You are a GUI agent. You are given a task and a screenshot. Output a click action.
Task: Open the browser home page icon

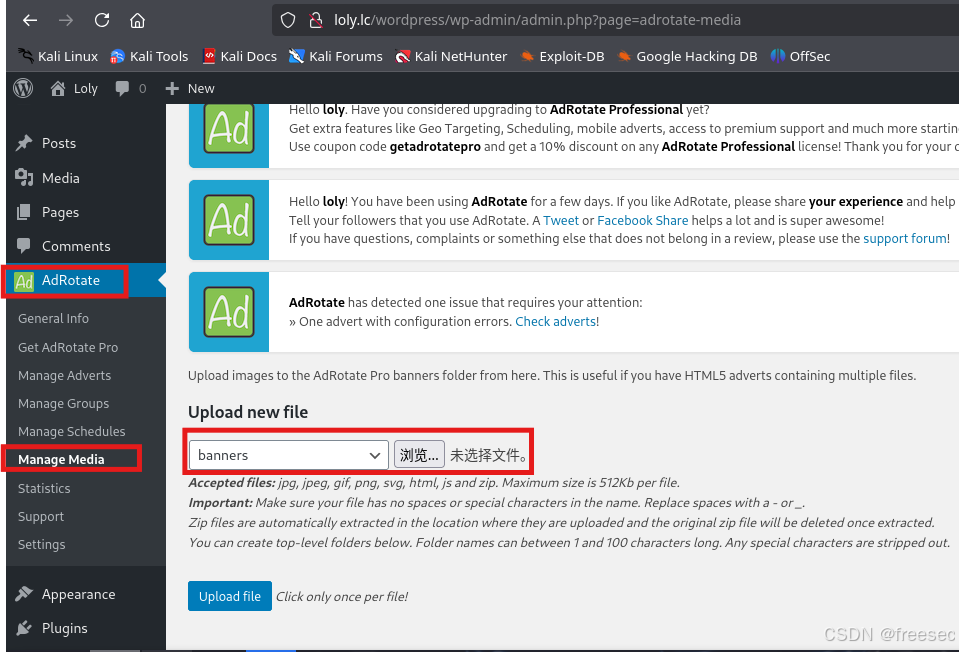pos(137,20)
